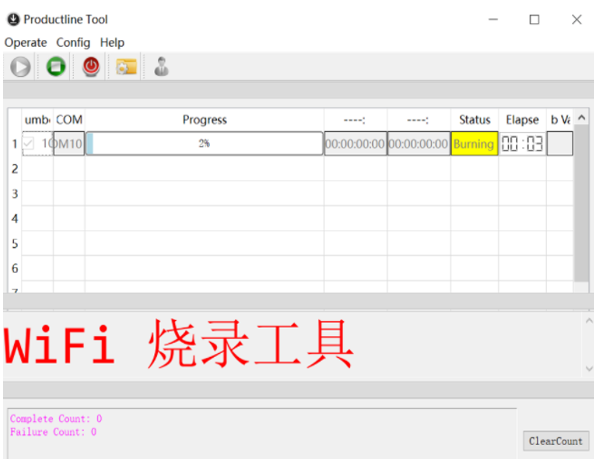Open the Help menu
The width and height of the screenshot is (597, 462).
pos(112,42)
